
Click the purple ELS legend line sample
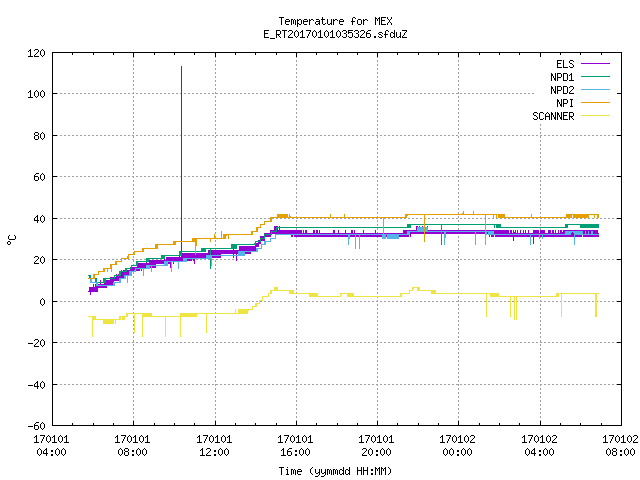(595, 64)
